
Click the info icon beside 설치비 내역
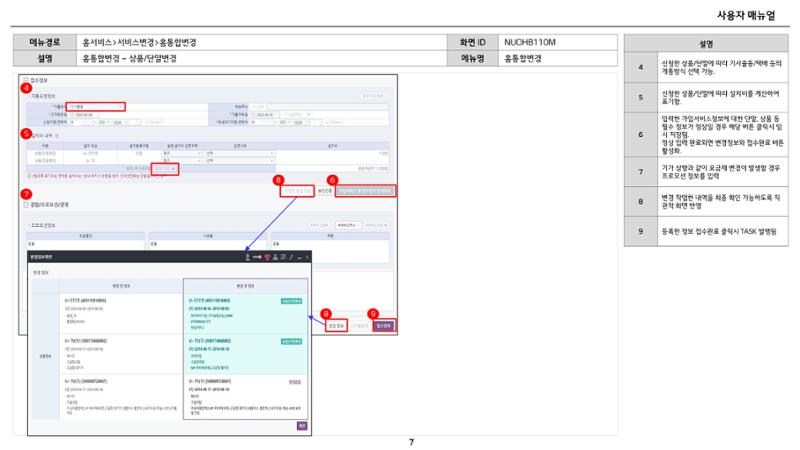57,136
